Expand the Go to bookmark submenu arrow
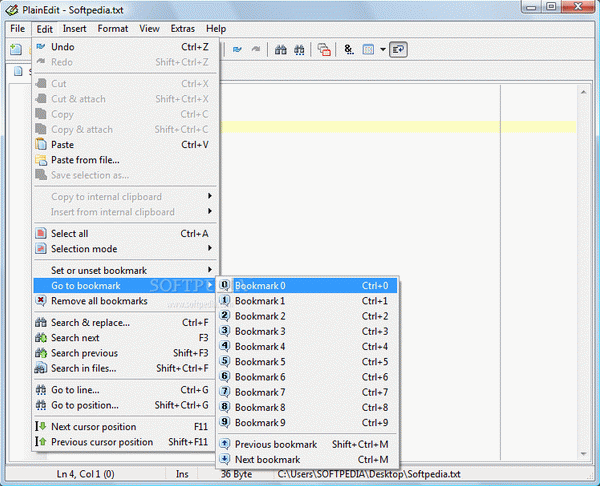The height and width of the screenshot is (486, 600). click(210, 285)
